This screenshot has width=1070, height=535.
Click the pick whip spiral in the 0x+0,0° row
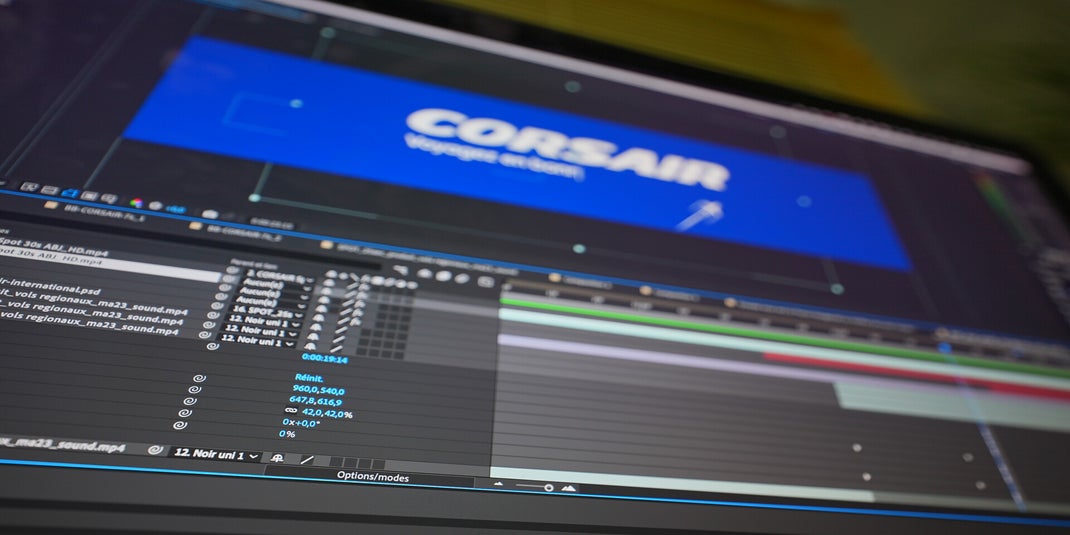[179, 424]
